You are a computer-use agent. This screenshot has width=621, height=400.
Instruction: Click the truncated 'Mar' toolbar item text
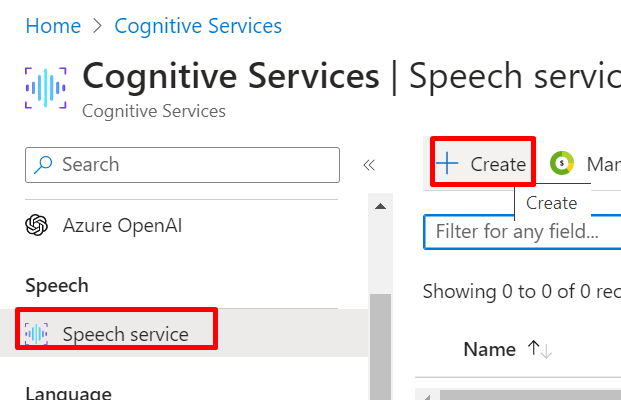point(604,164)
